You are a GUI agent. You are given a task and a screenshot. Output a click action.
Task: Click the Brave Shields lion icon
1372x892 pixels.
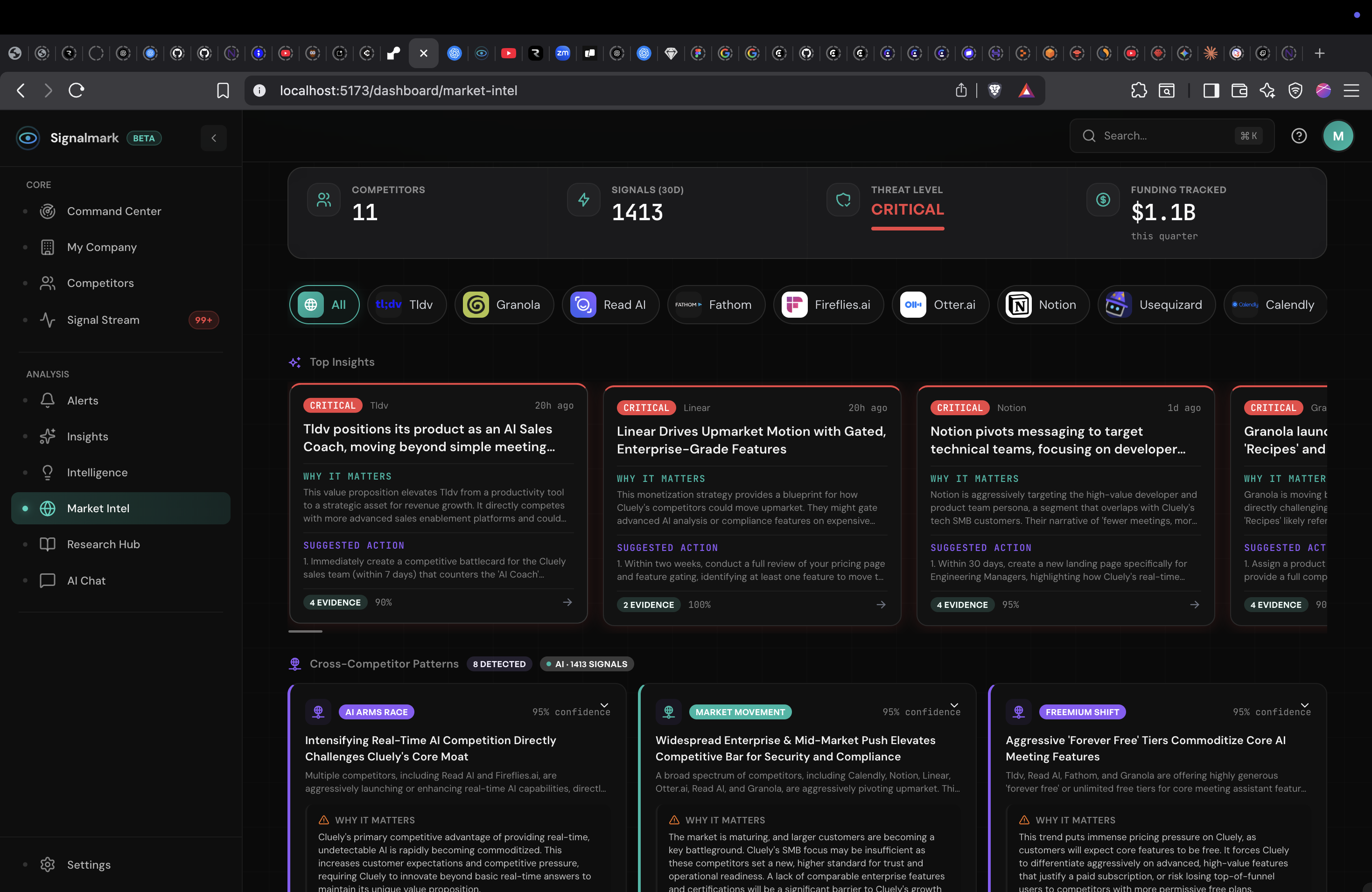(x=994, y=91)
